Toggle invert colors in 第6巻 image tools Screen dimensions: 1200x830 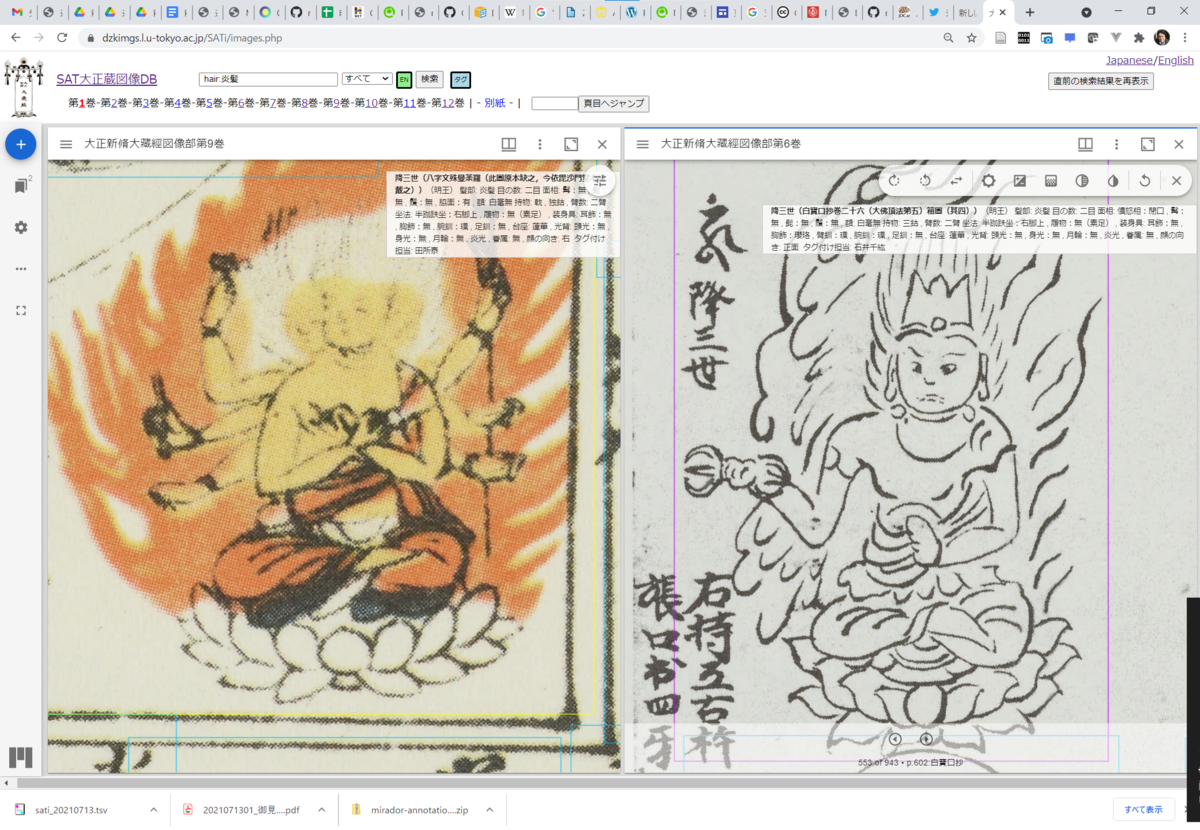click(1113, 181)
